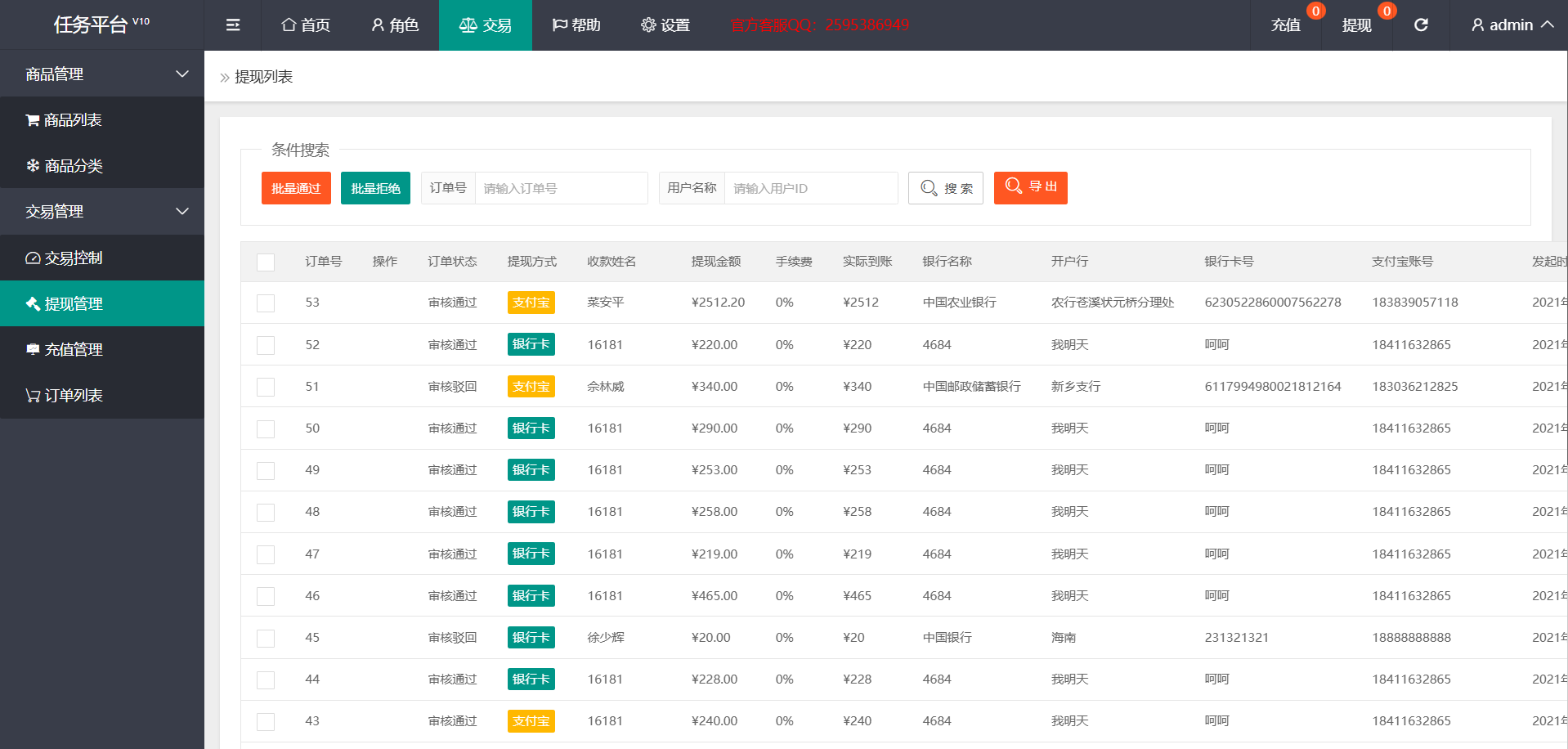Viewport: 1568px width, 749px height.
Task: Click the 银行卡 tag in order 45 row
Action: 531,637
